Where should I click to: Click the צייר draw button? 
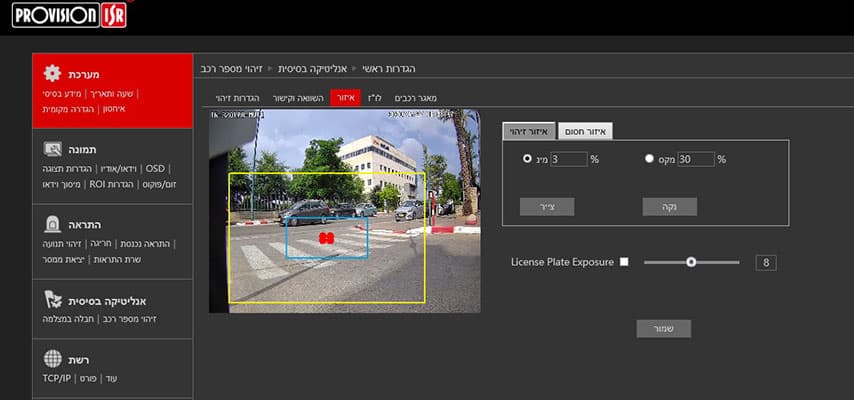tap(547, 207)
